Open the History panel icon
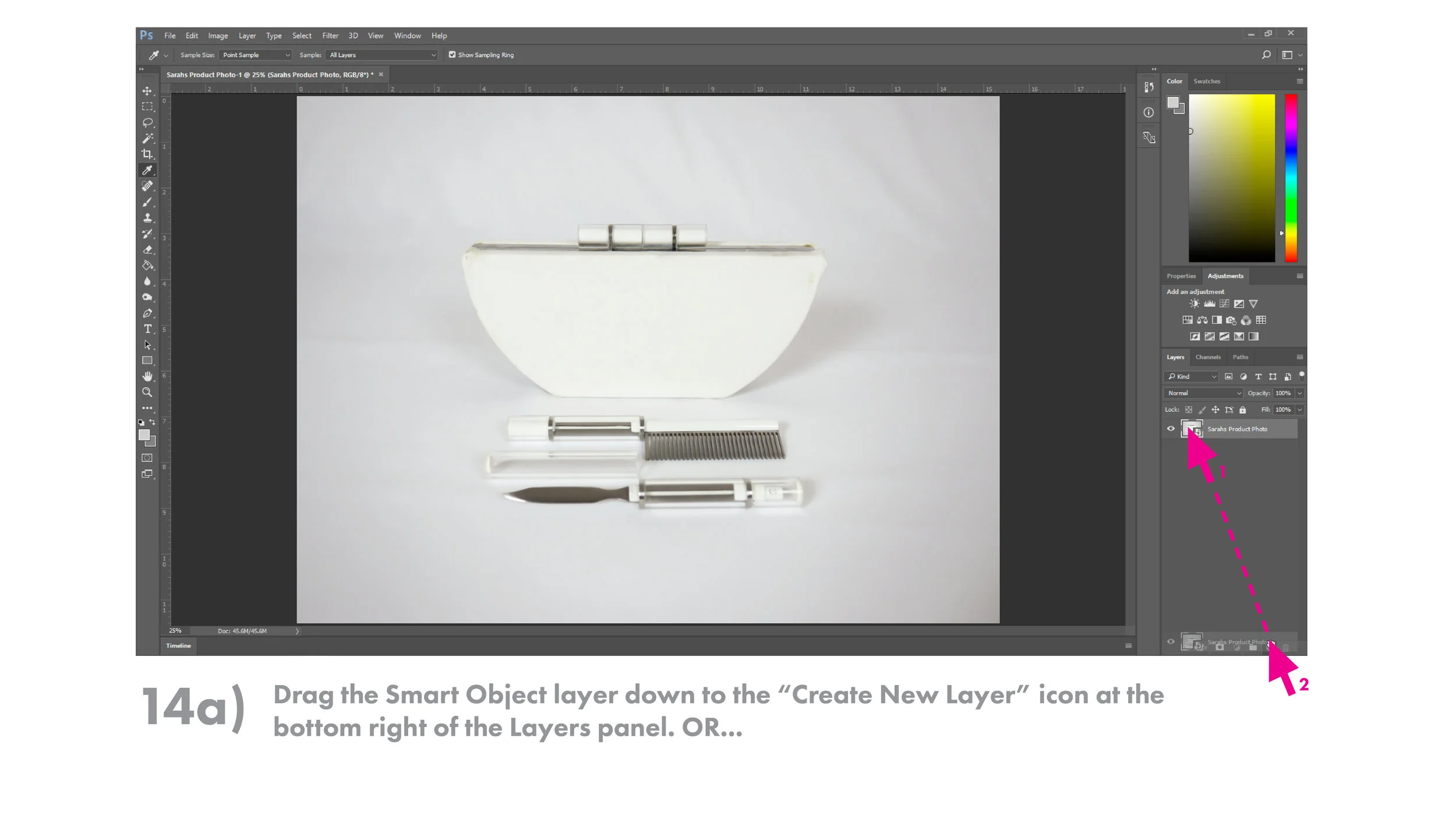This screenshot has width=1456, height=819. click(1148, 87)
